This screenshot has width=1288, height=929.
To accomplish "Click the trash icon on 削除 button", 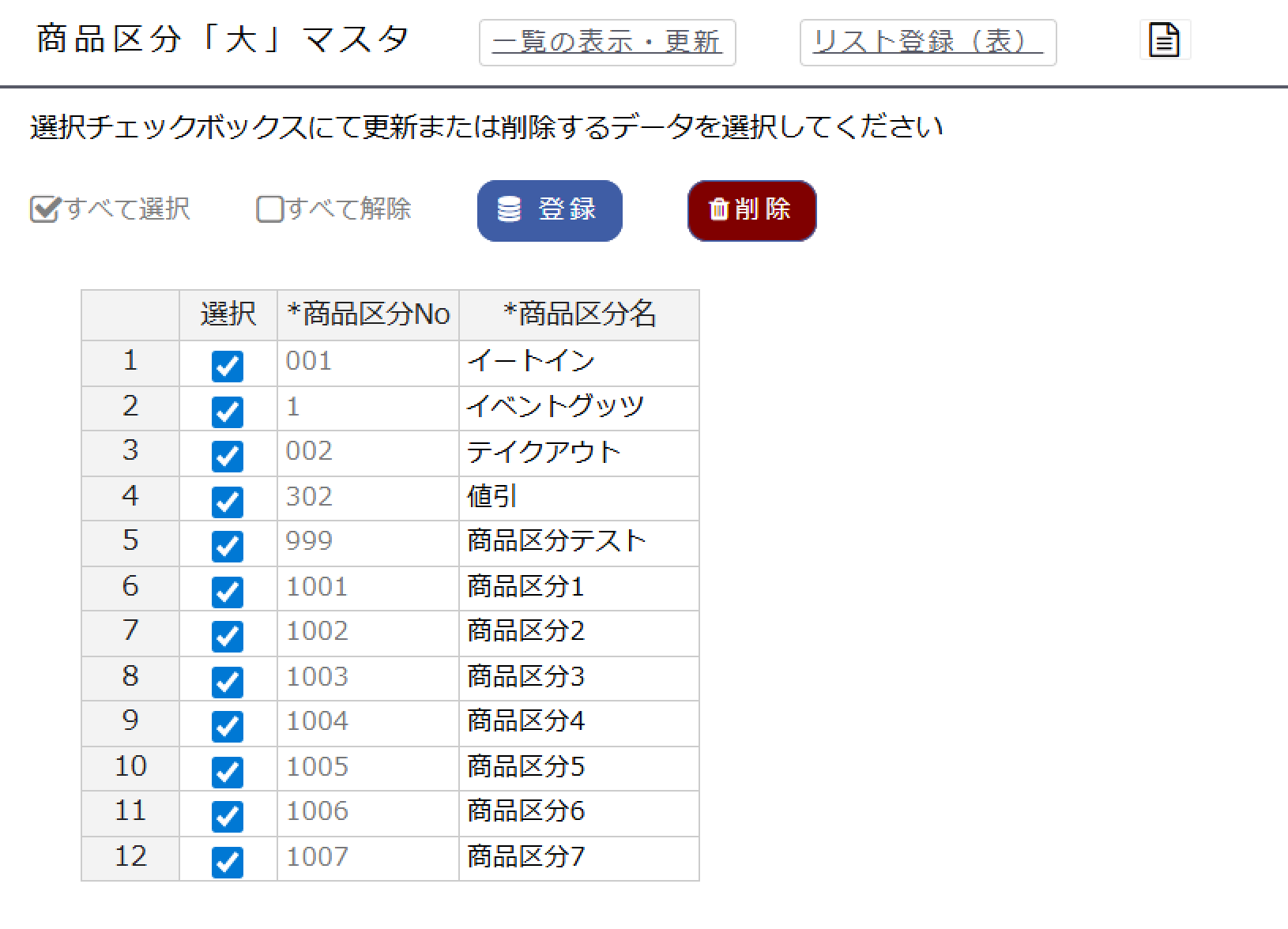I will (x=717, y=209).
